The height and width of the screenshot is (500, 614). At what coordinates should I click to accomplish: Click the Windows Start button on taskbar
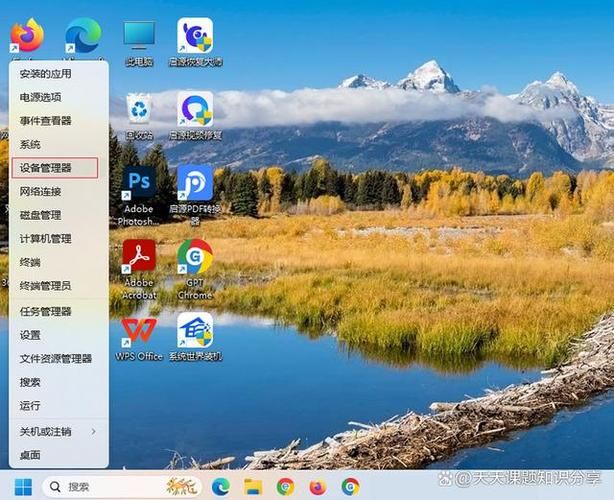(23, 487)
